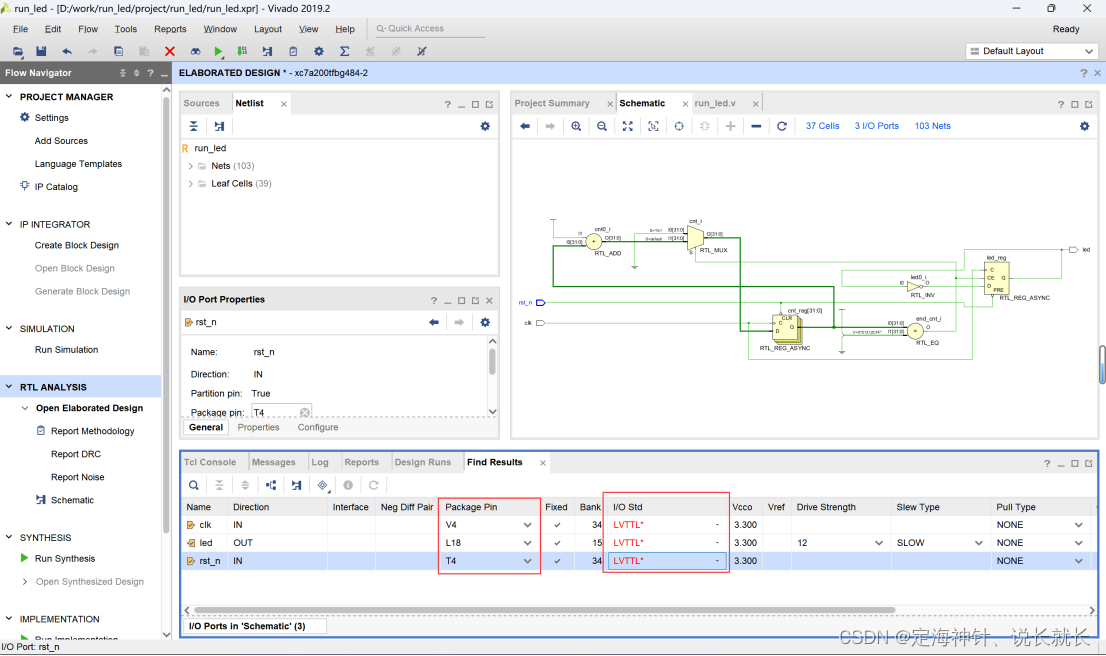
Task: Open Pull Type dropdown for clk row
Action: (x=1078, y=525)
